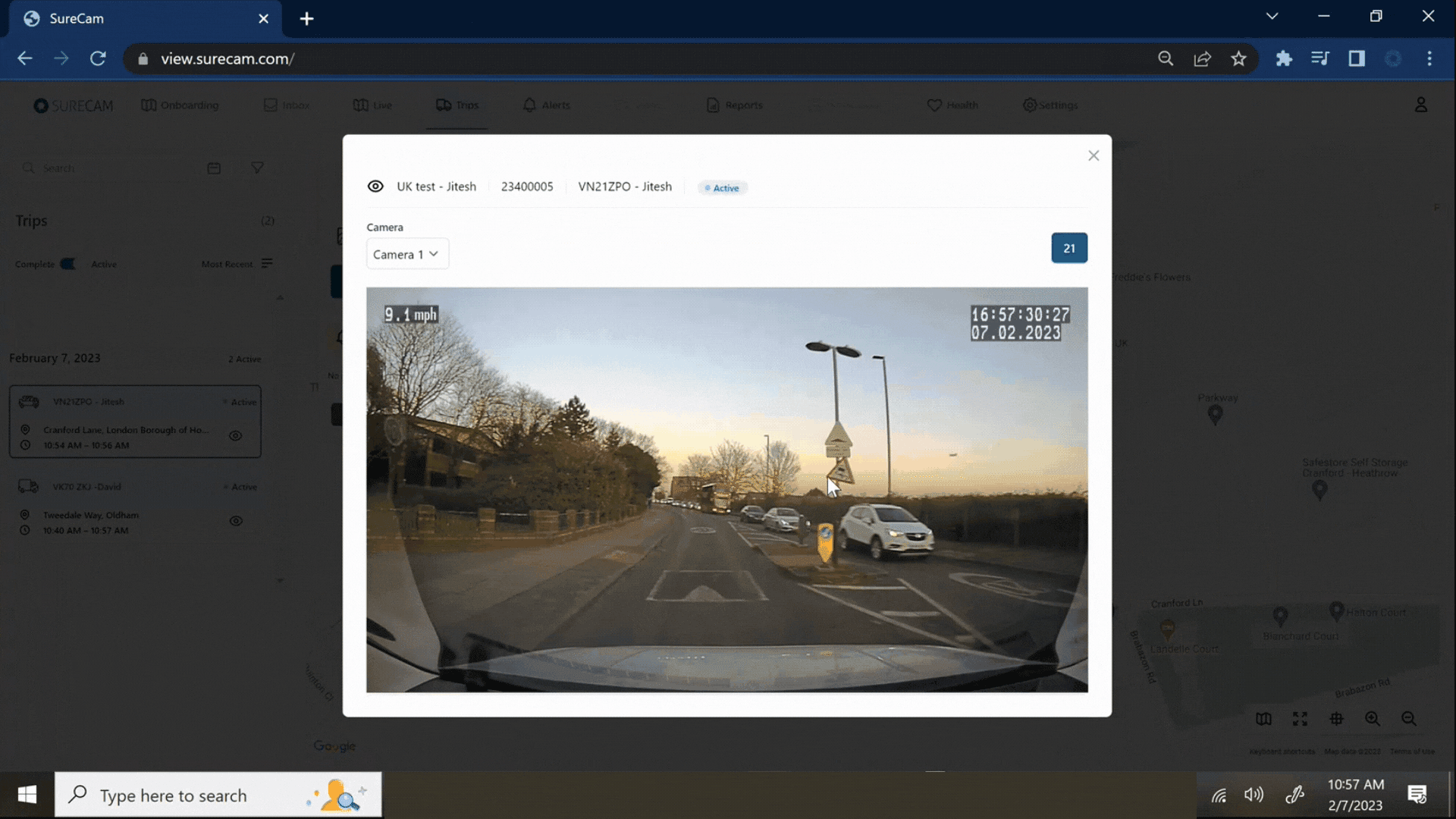The image size is (1456, 819).
Task: Switch to the Trips tab
Action: click(457, 105)
